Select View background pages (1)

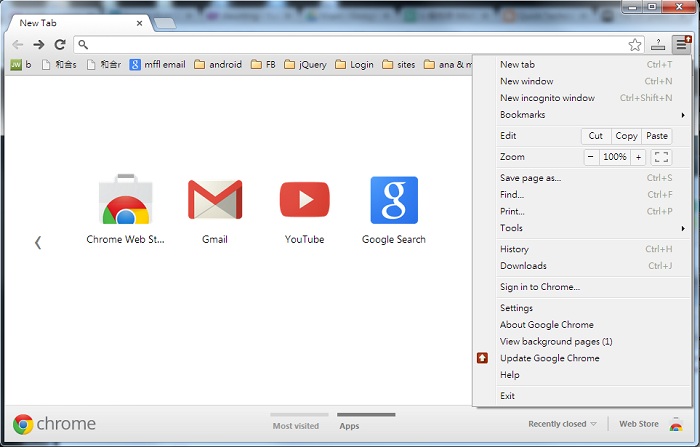(x=593, y=342)
